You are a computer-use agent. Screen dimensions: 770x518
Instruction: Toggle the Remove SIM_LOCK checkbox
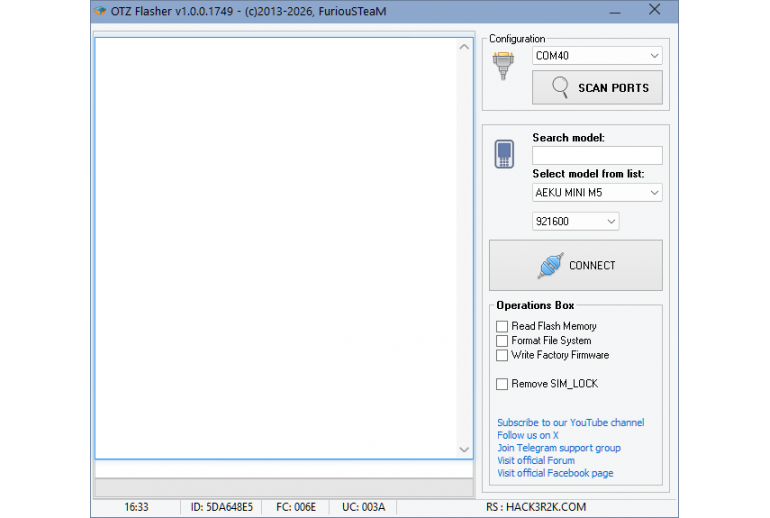[502, 384]
